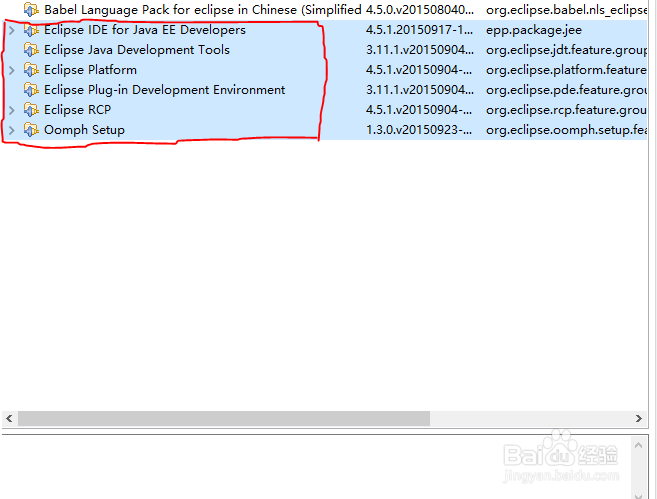Click version 4.5.0.v201508040... of Babel pack
The image size is (657, 499).
[420, 10]
